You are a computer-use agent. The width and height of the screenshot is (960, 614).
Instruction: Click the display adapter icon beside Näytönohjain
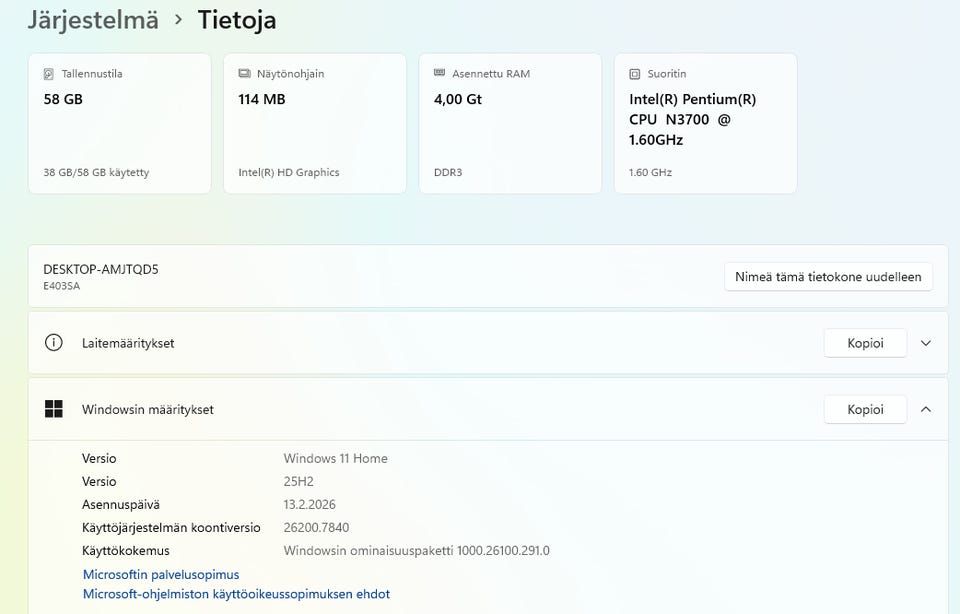(244, 74)
